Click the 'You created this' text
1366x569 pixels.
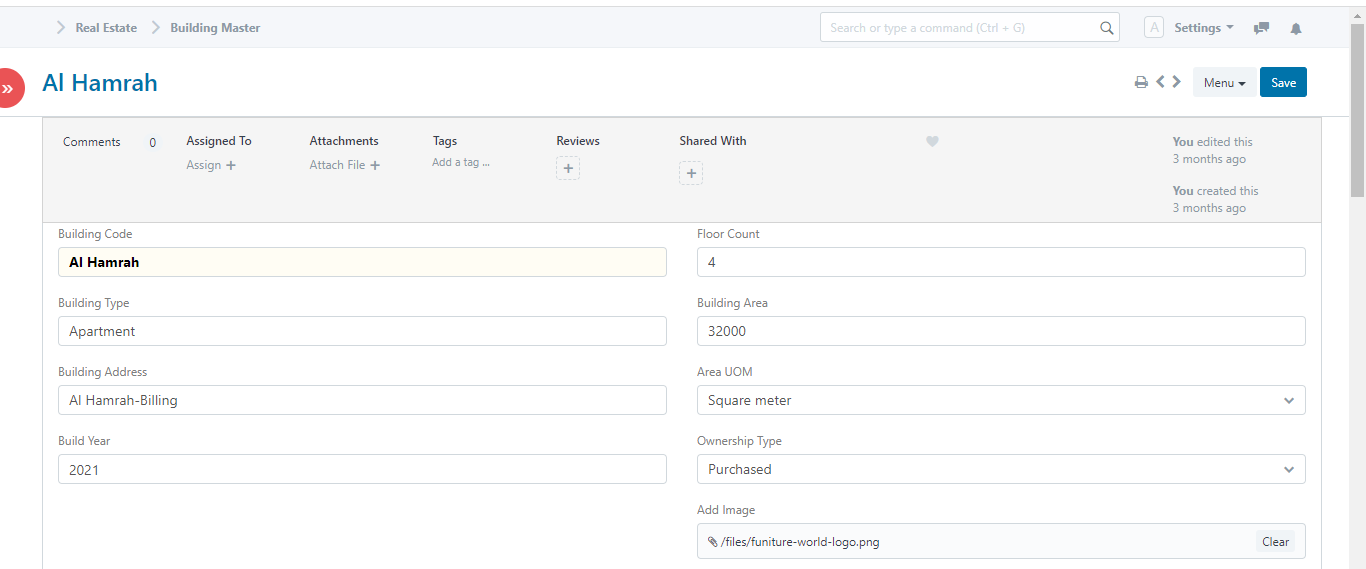1216,191
